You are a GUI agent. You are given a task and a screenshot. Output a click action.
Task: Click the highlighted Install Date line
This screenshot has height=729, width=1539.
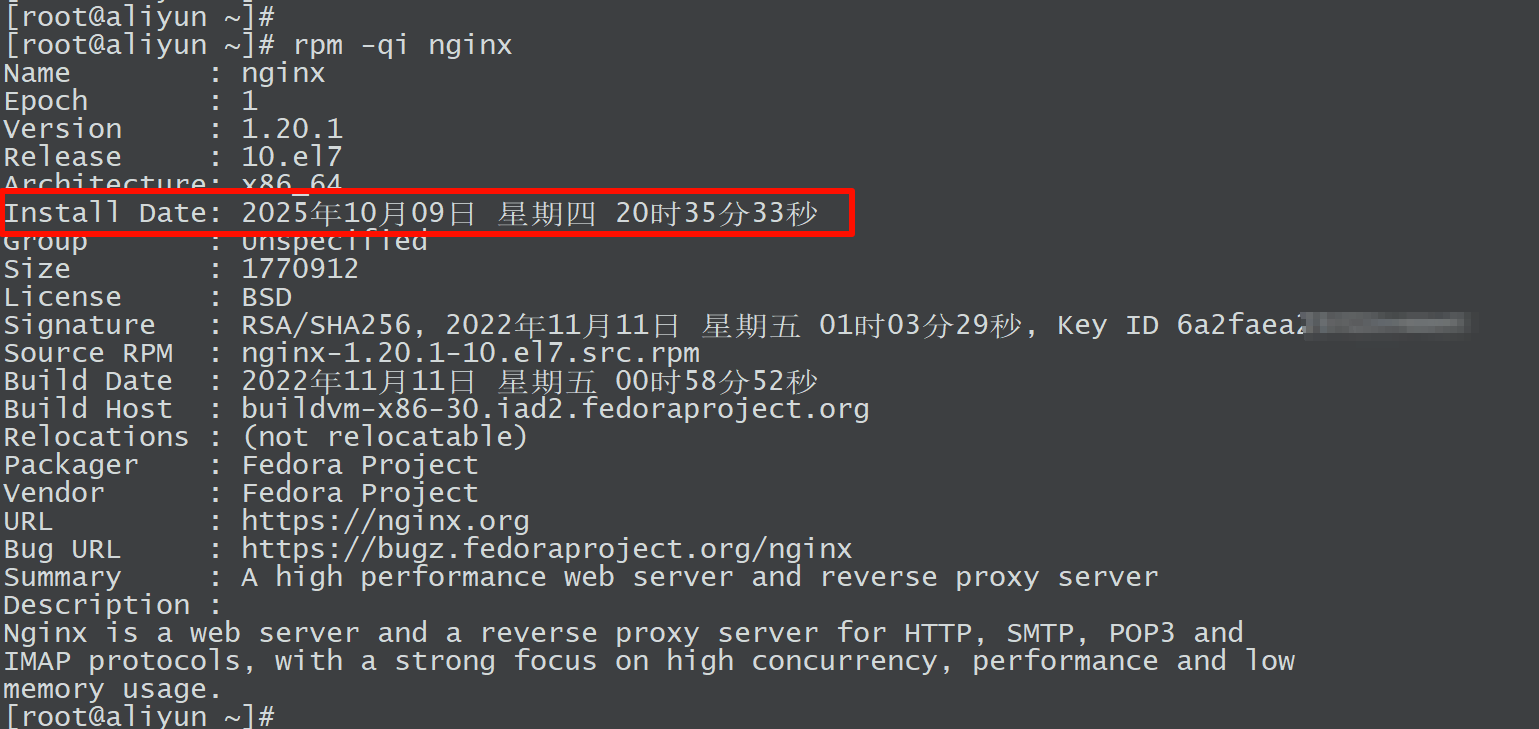428,213
